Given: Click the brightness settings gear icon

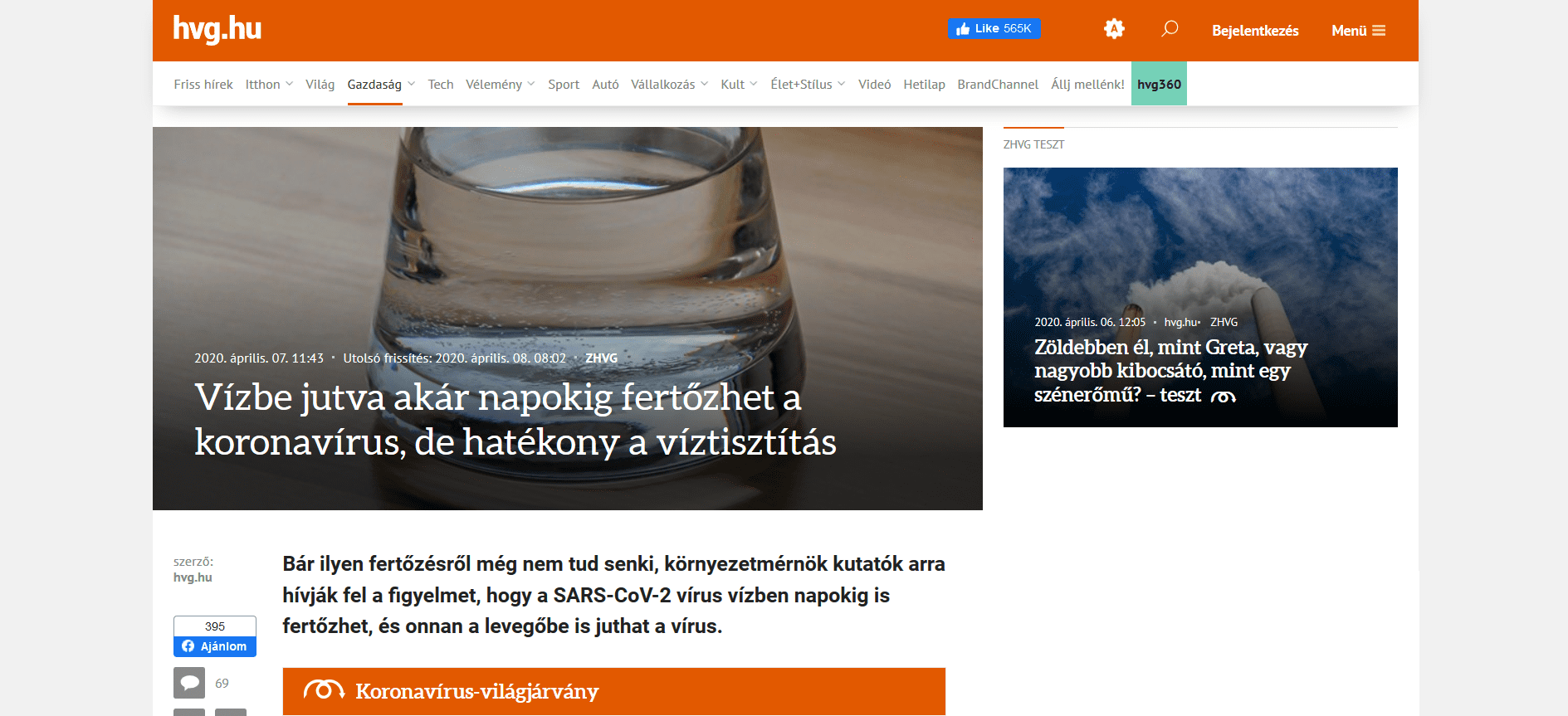Looking at the screenshot, I should point(1114,29).
